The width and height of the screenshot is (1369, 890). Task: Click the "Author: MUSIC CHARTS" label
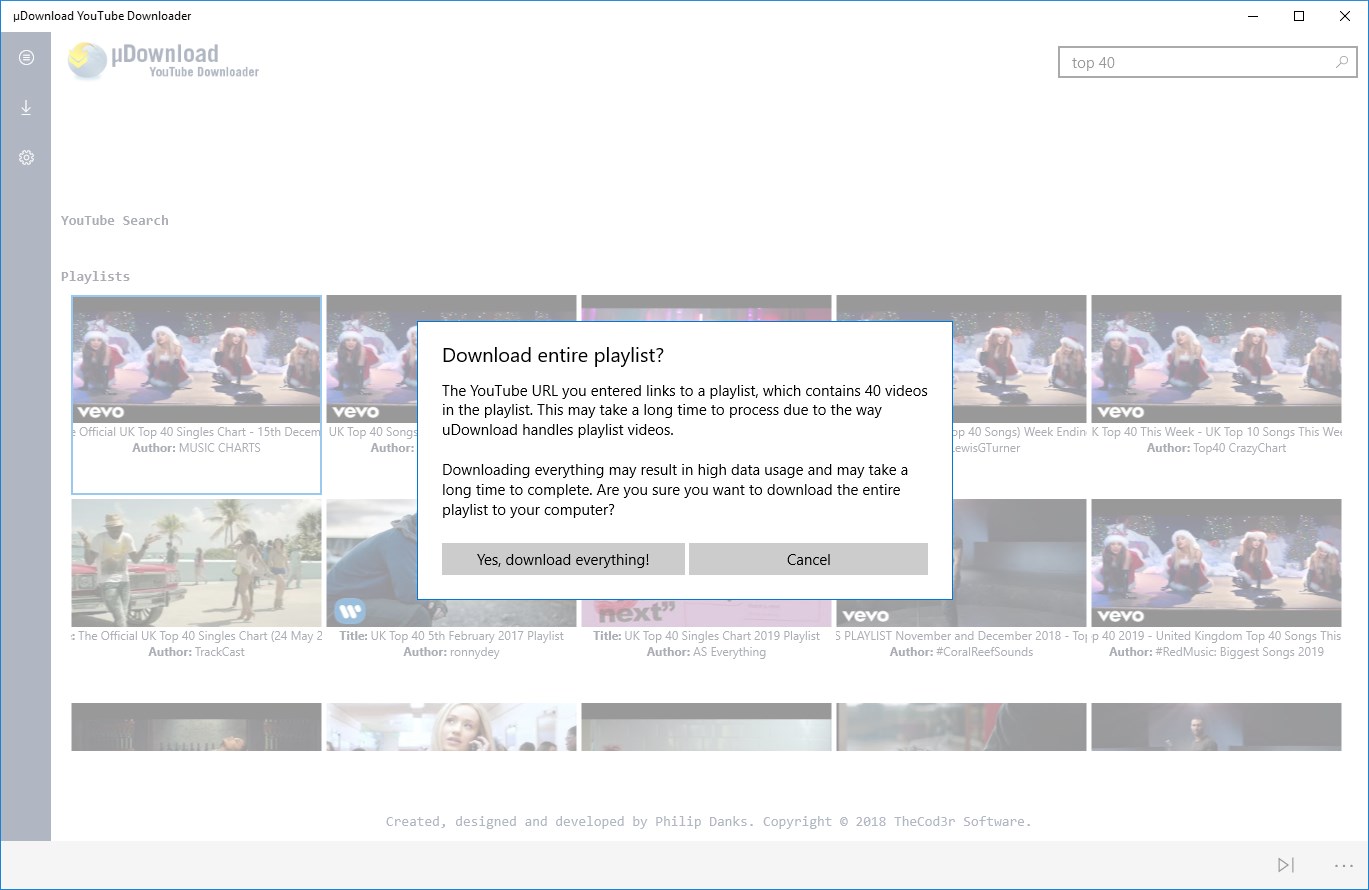196,448
